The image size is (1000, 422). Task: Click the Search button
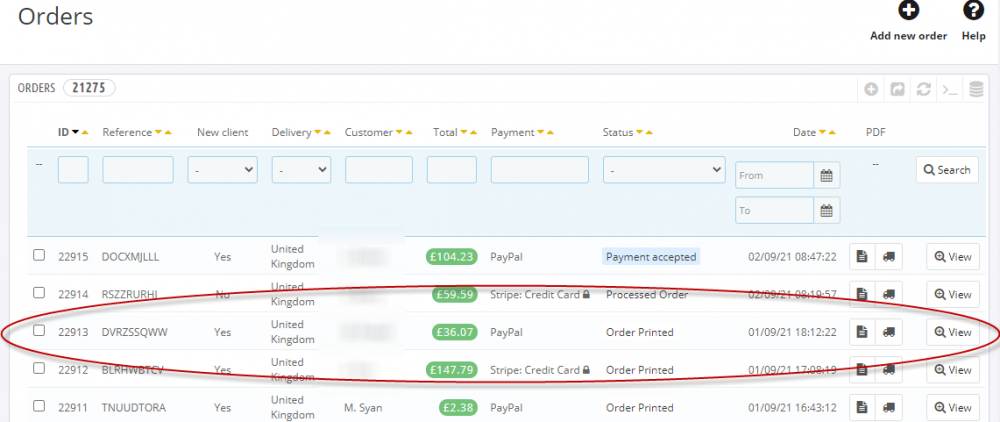coord(946,170)
